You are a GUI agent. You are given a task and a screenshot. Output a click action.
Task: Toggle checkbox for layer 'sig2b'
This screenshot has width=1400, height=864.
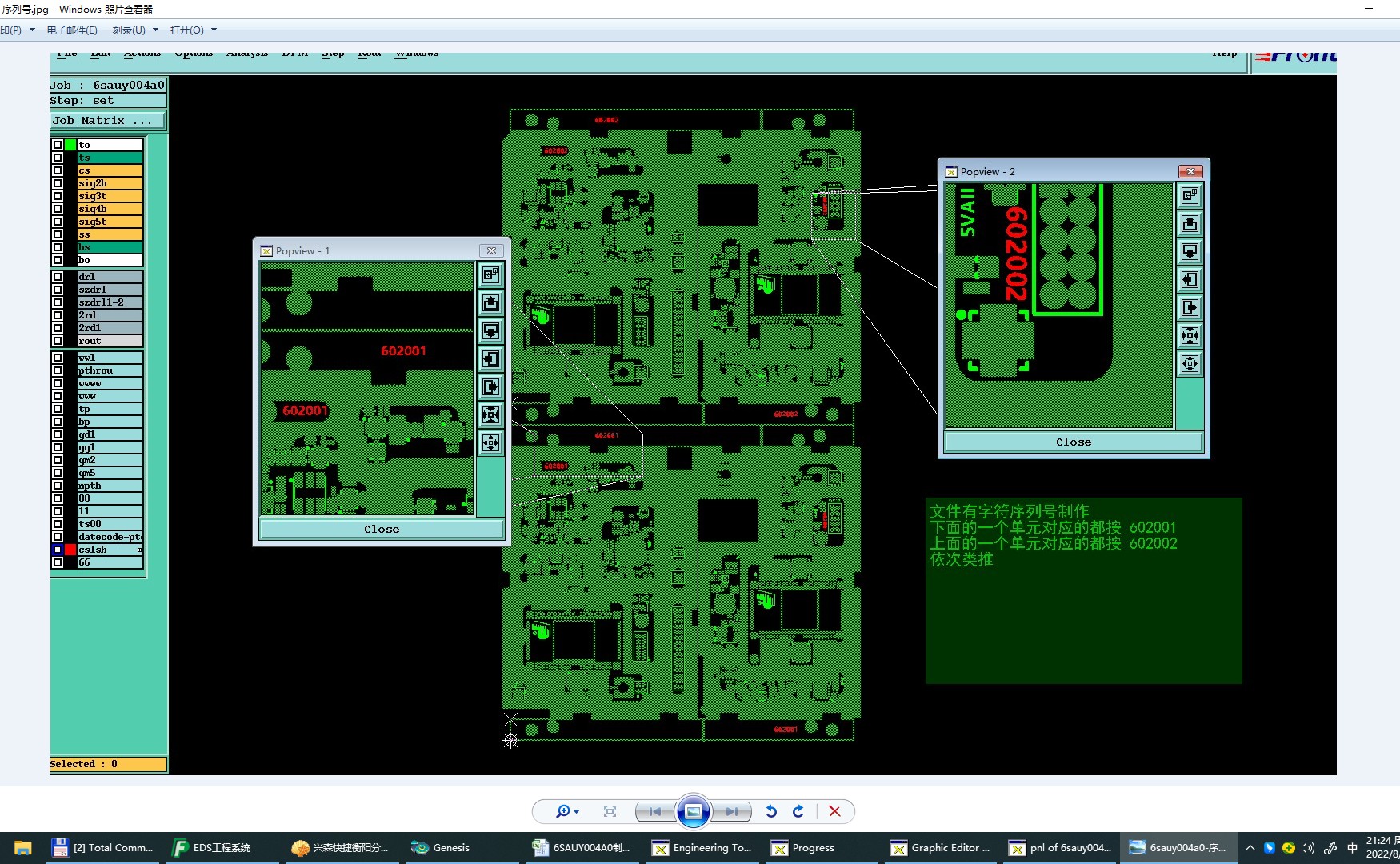point(58,183)
